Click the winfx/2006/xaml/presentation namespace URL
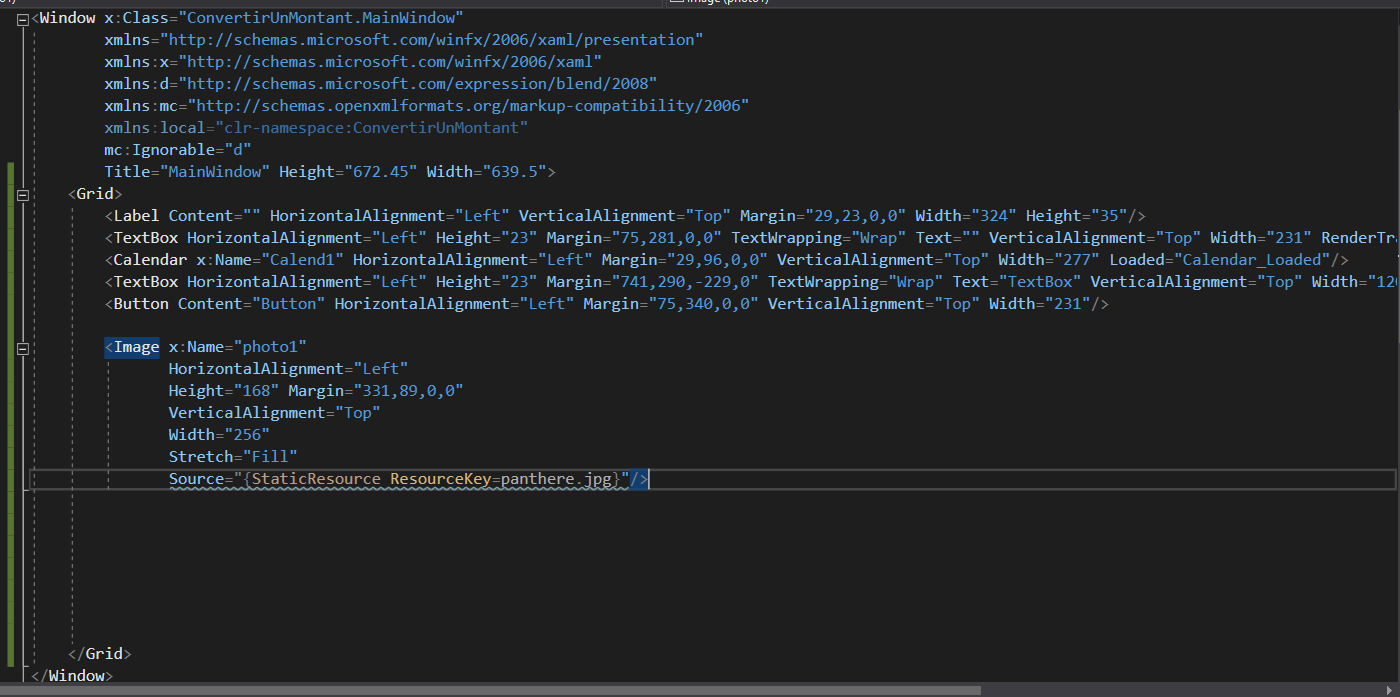The height and width of the screenshot is (697, 1400). (x=431, y=40)
